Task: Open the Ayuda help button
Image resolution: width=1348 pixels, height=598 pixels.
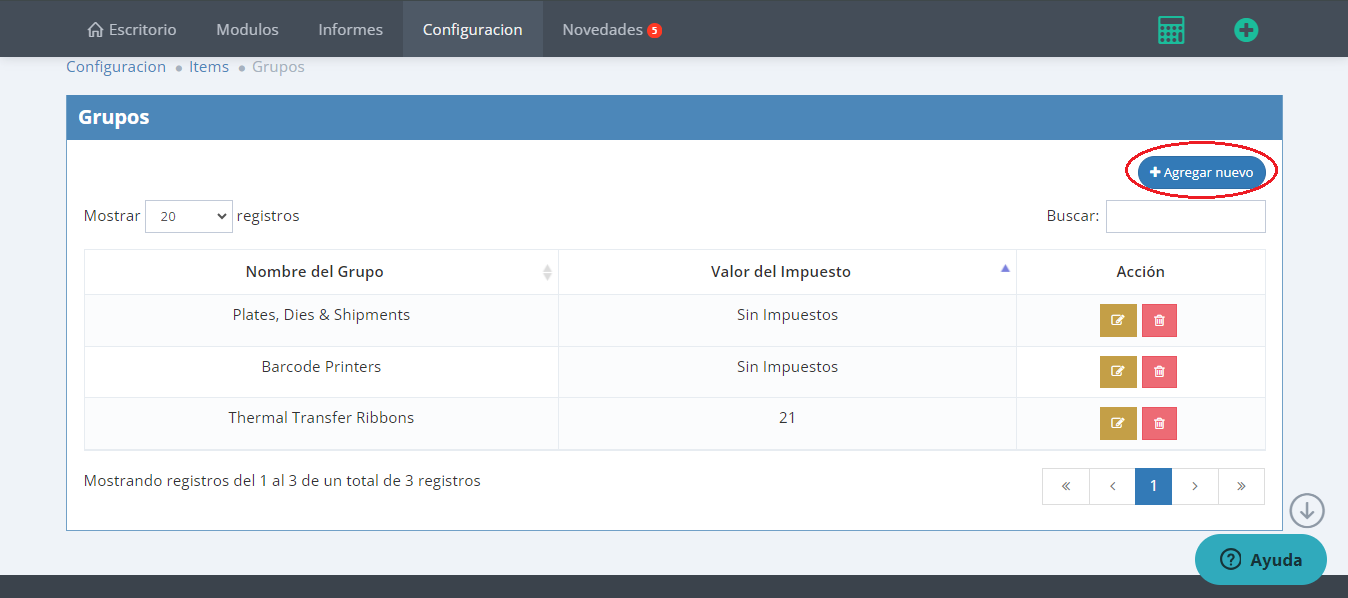Action: [x=1260, y=559]
